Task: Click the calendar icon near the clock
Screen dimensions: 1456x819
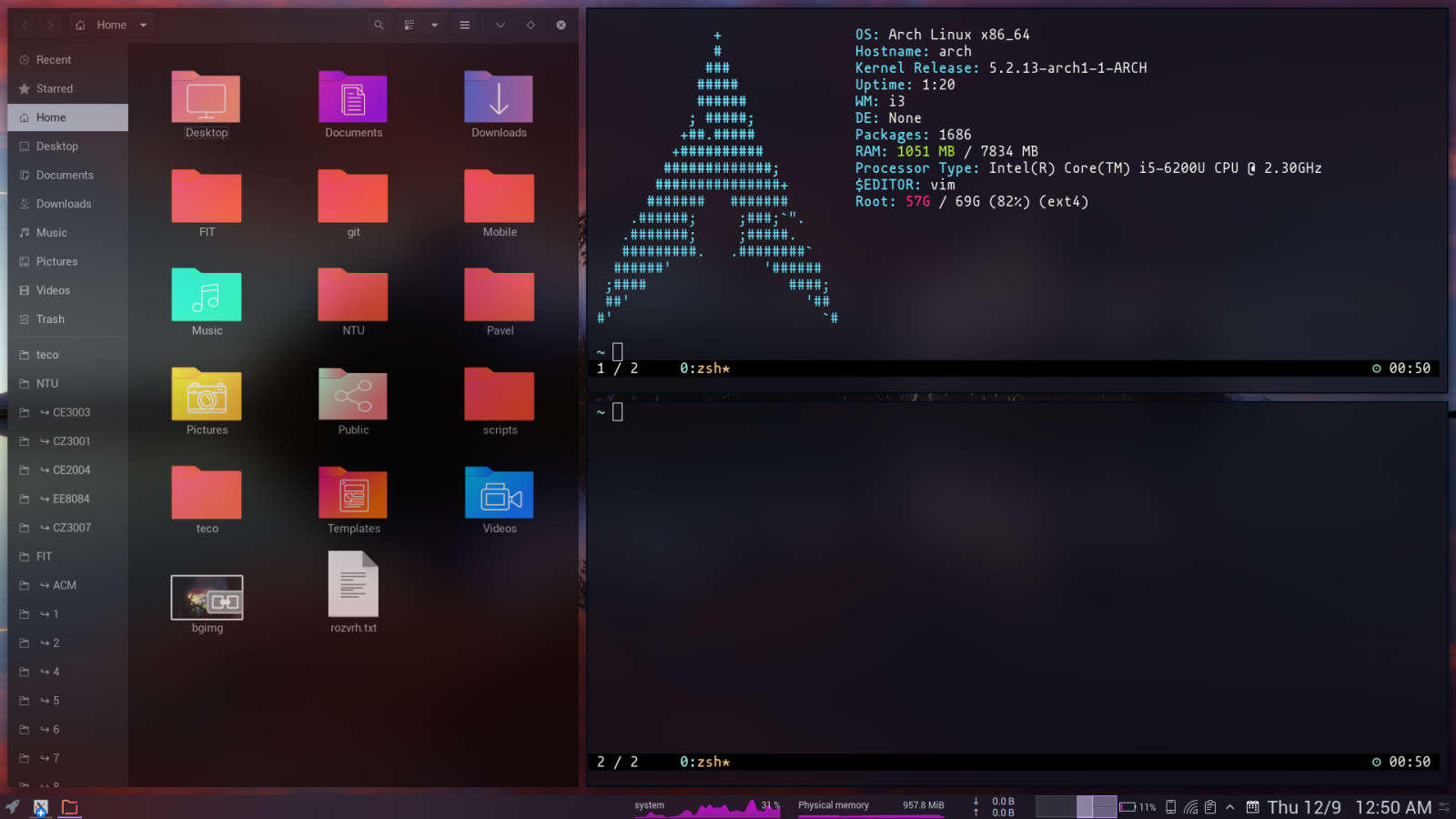Action: 1253,806
